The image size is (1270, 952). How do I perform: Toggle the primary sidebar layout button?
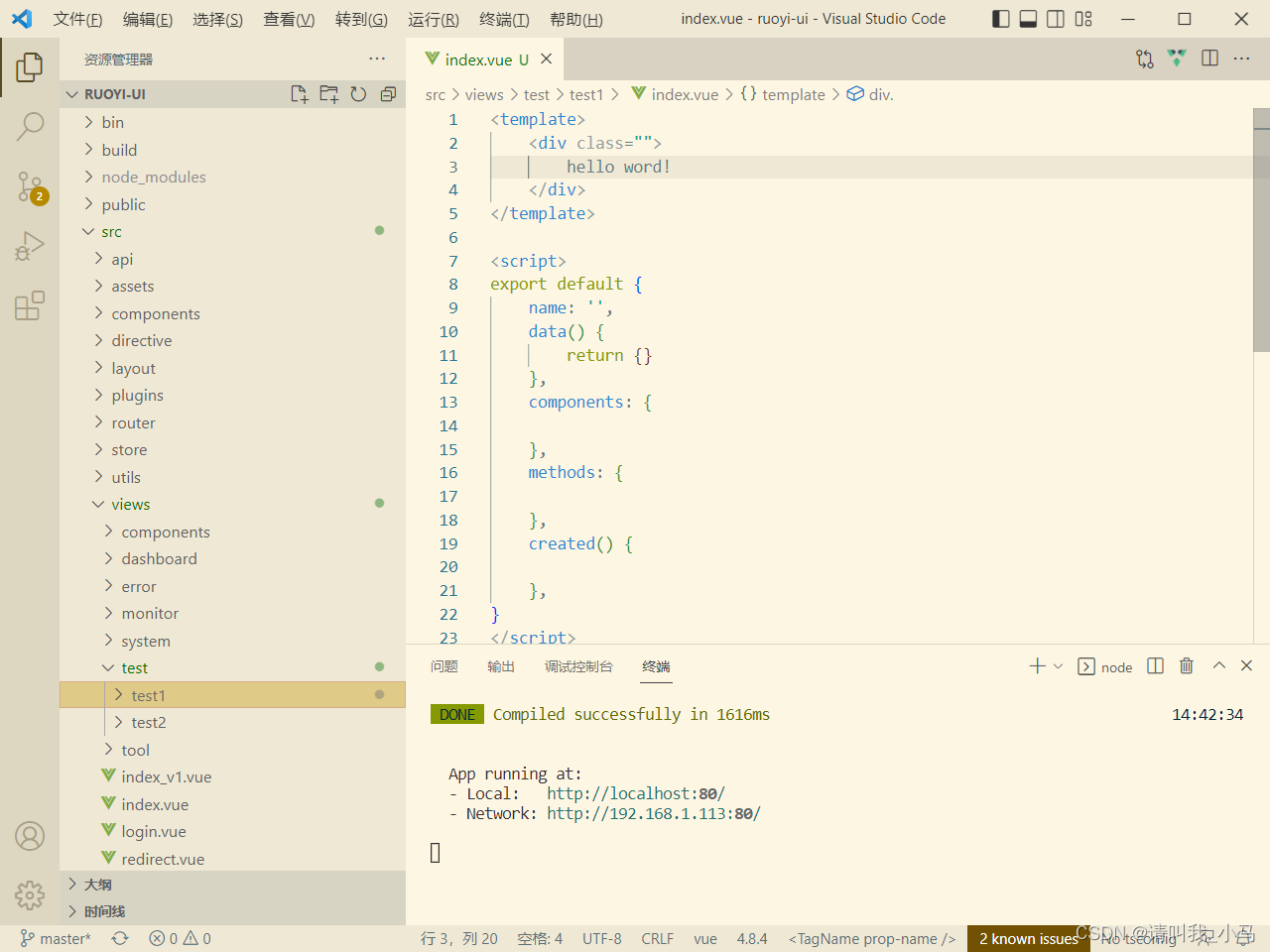[1001, 19]
